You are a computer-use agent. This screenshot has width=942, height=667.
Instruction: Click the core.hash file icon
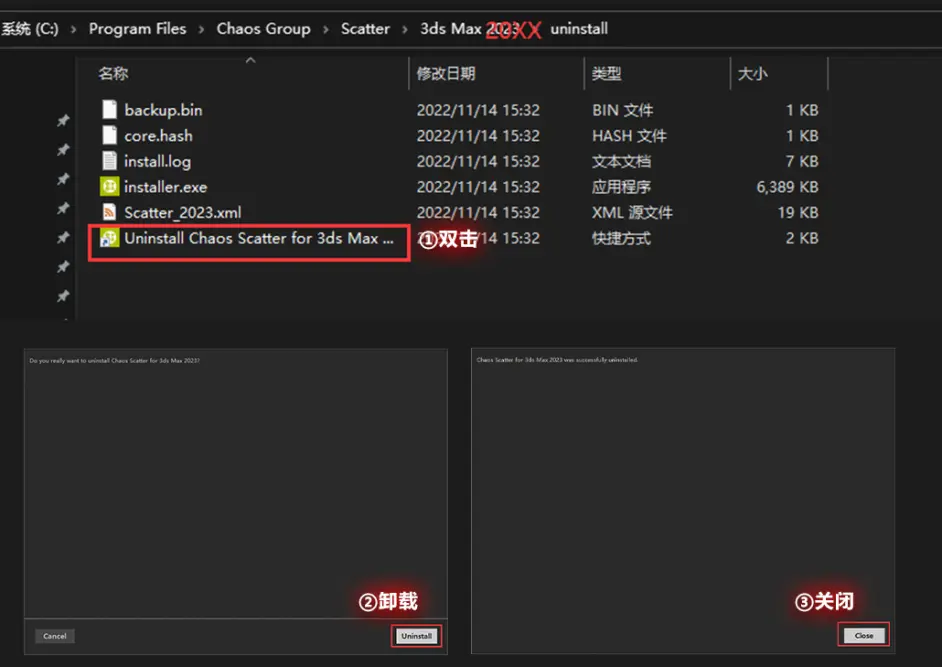click(109, 135)
